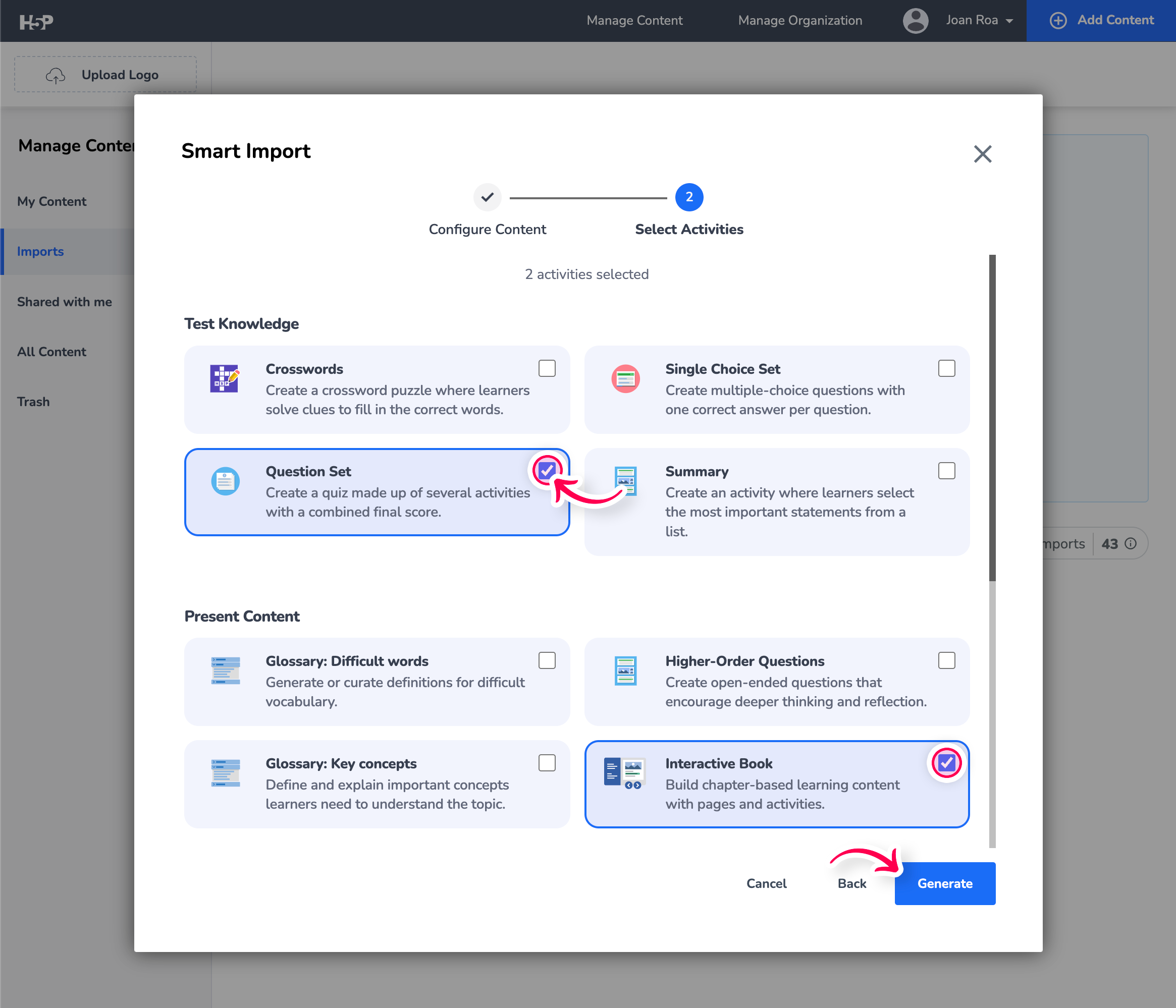Click the info icon next to 43
This screenshot has width=1176, height=1008.
(x=1131, y=543)
